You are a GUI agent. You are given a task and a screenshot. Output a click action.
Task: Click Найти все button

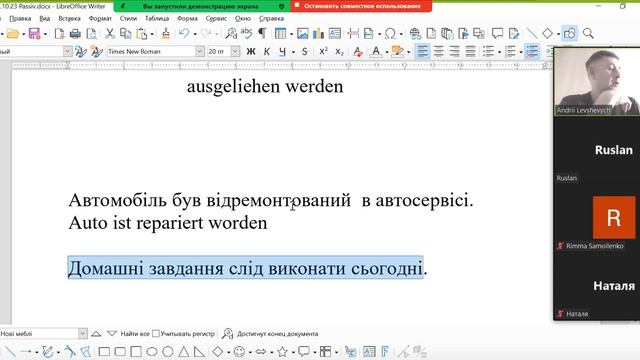[x=135, y=334]
